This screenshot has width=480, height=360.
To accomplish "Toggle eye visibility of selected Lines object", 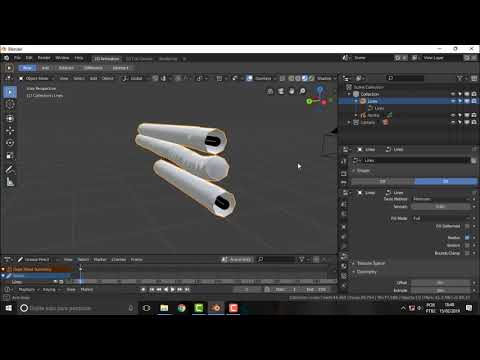I will pos(453,101).
